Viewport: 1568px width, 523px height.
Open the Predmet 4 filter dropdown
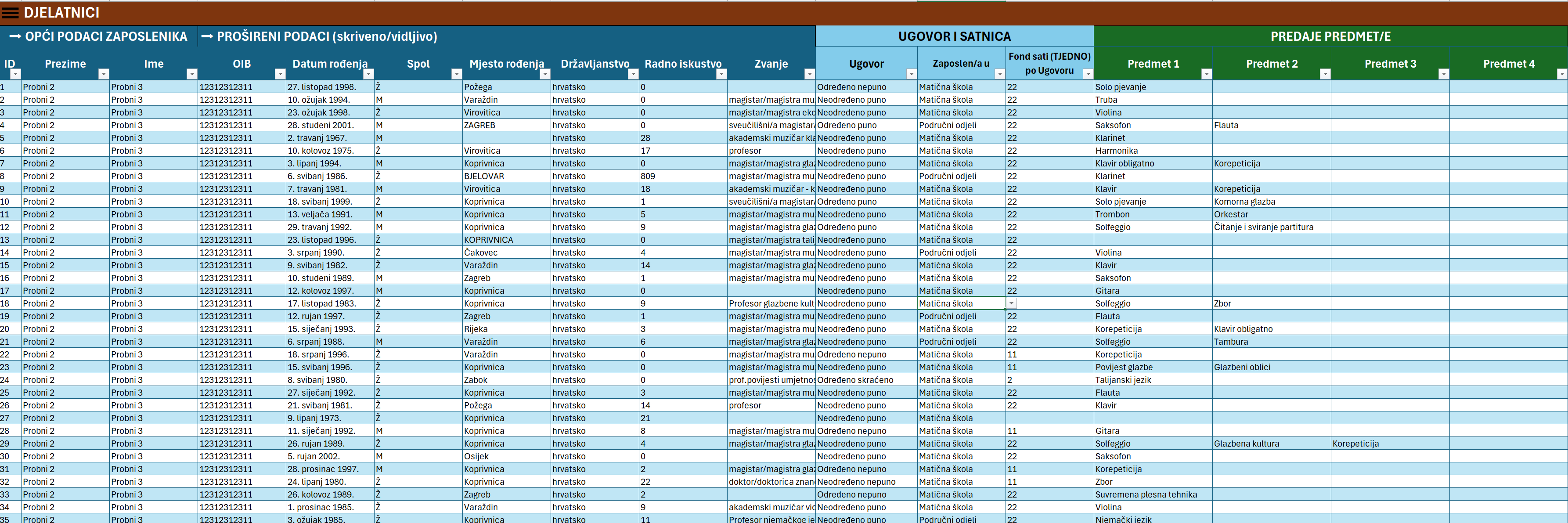tap(1562, 74)
